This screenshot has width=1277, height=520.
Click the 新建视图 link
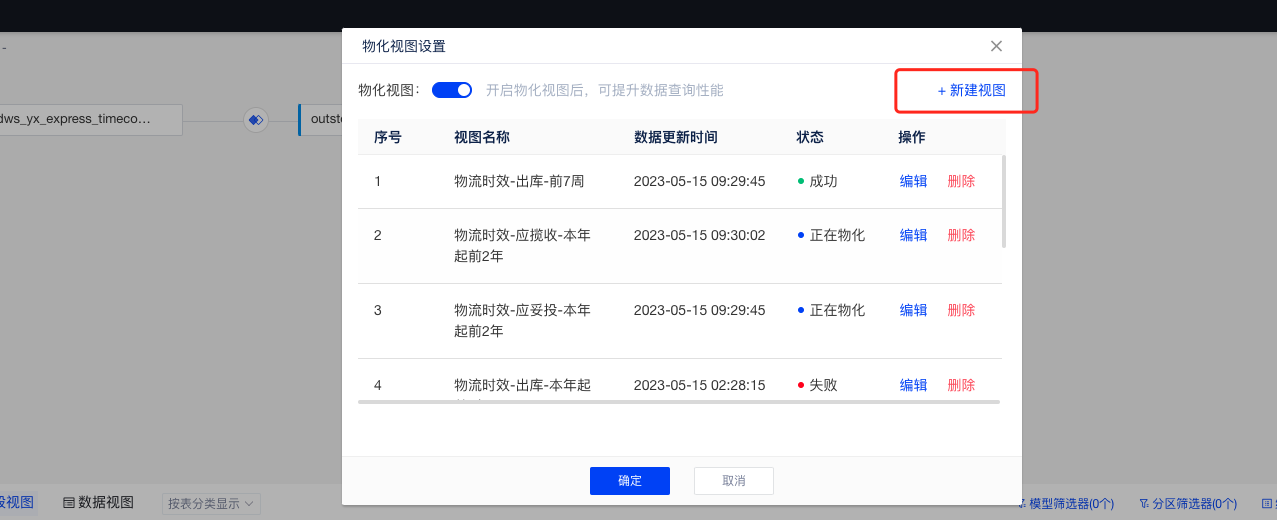coord(971,90)
